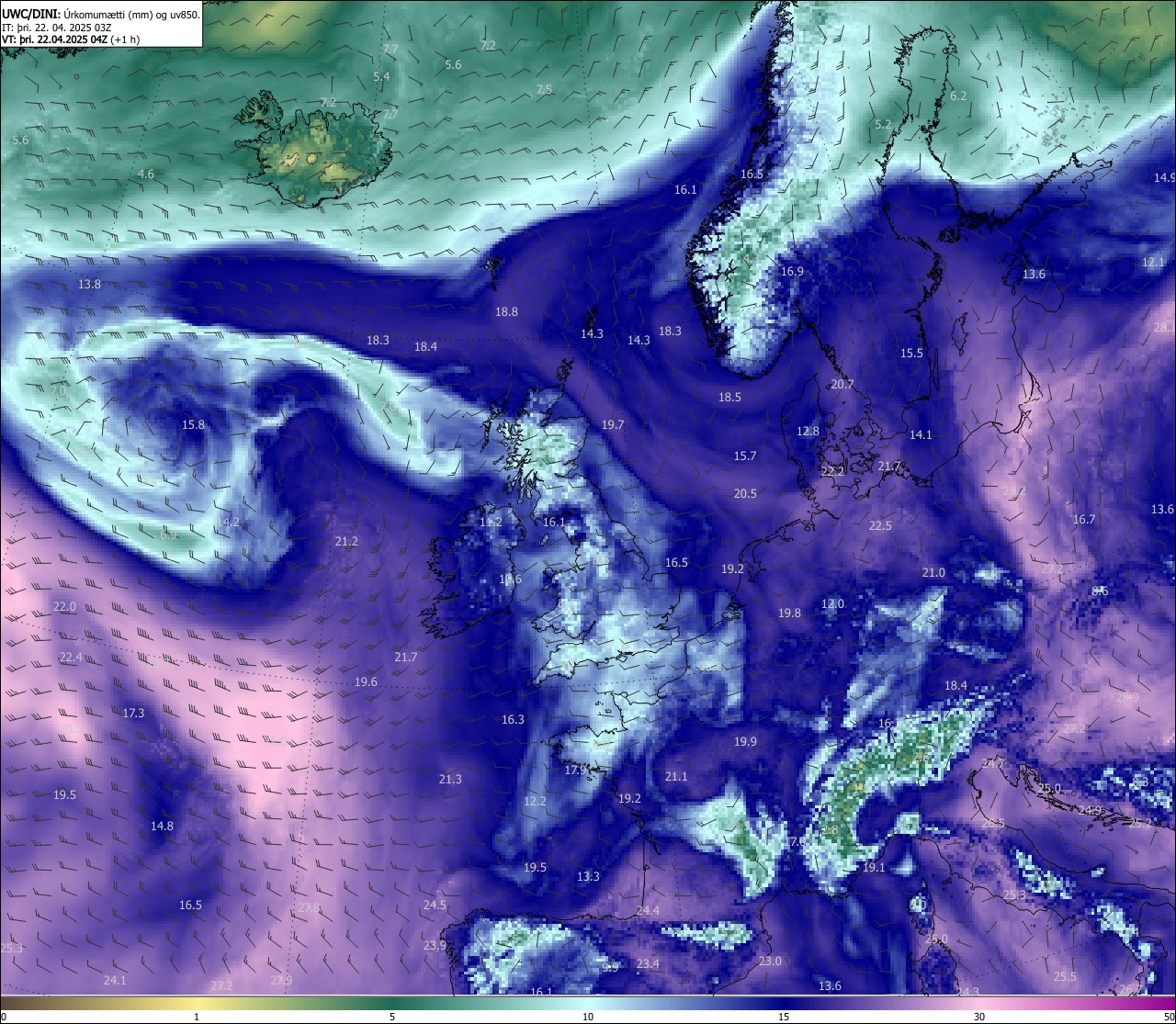
Task: Click the 15.5 value on the map
Action: click(911, 354)
